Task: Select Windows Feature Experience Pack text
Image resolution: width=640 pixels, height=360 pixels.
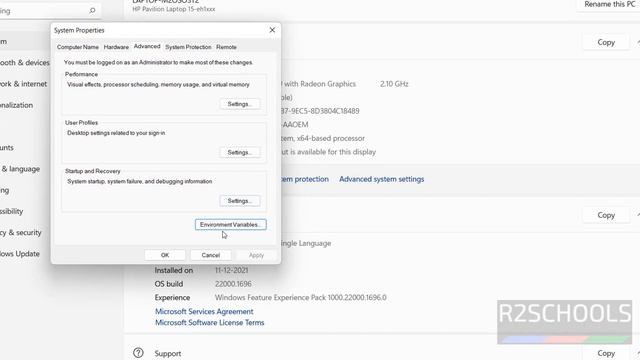Action: click(x=300, y=298)
